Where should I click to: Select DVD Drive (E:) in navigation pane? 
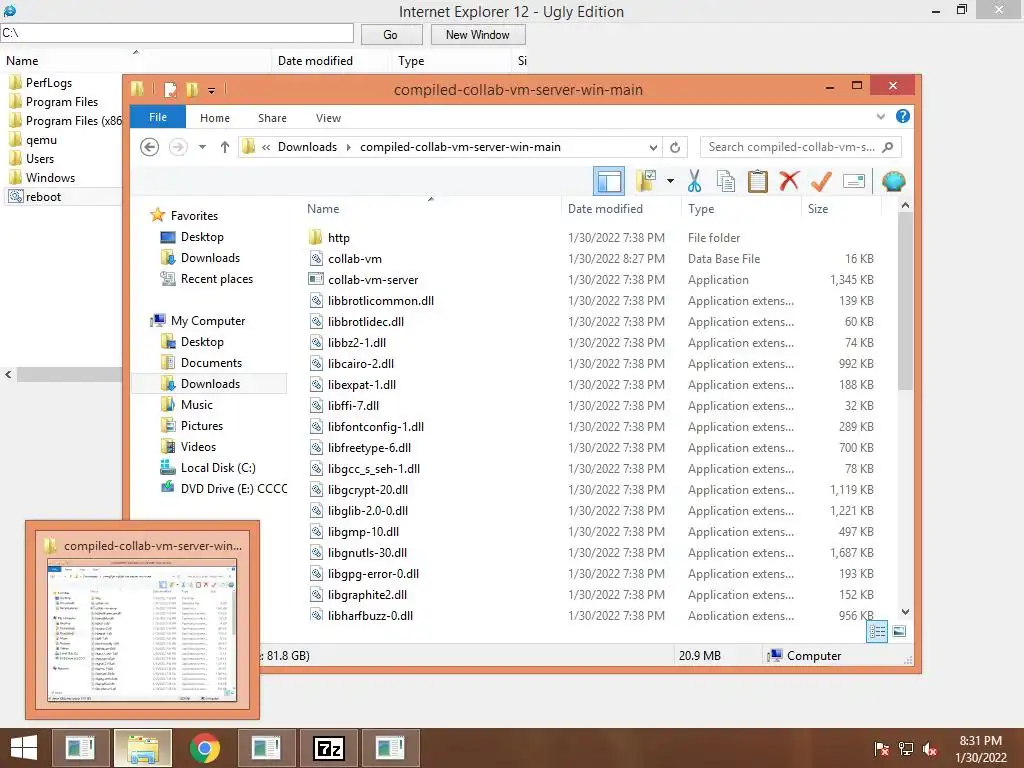tap(234, 488)
